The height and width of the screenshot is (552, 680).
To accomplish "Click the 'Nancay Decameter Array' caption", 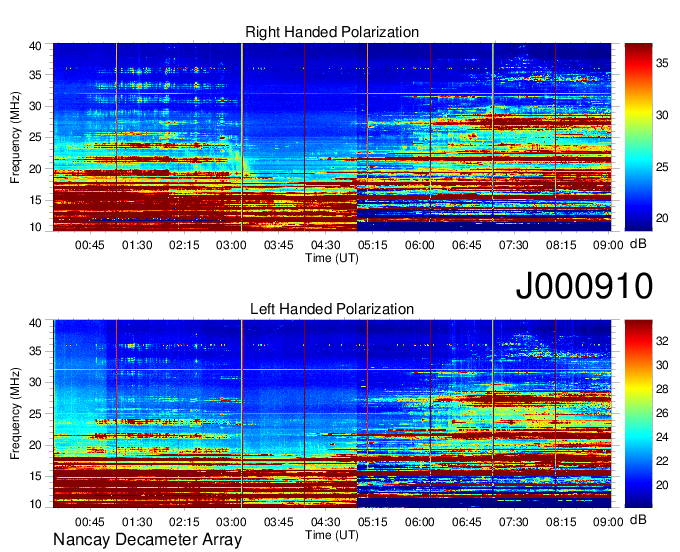I will 147,540.
